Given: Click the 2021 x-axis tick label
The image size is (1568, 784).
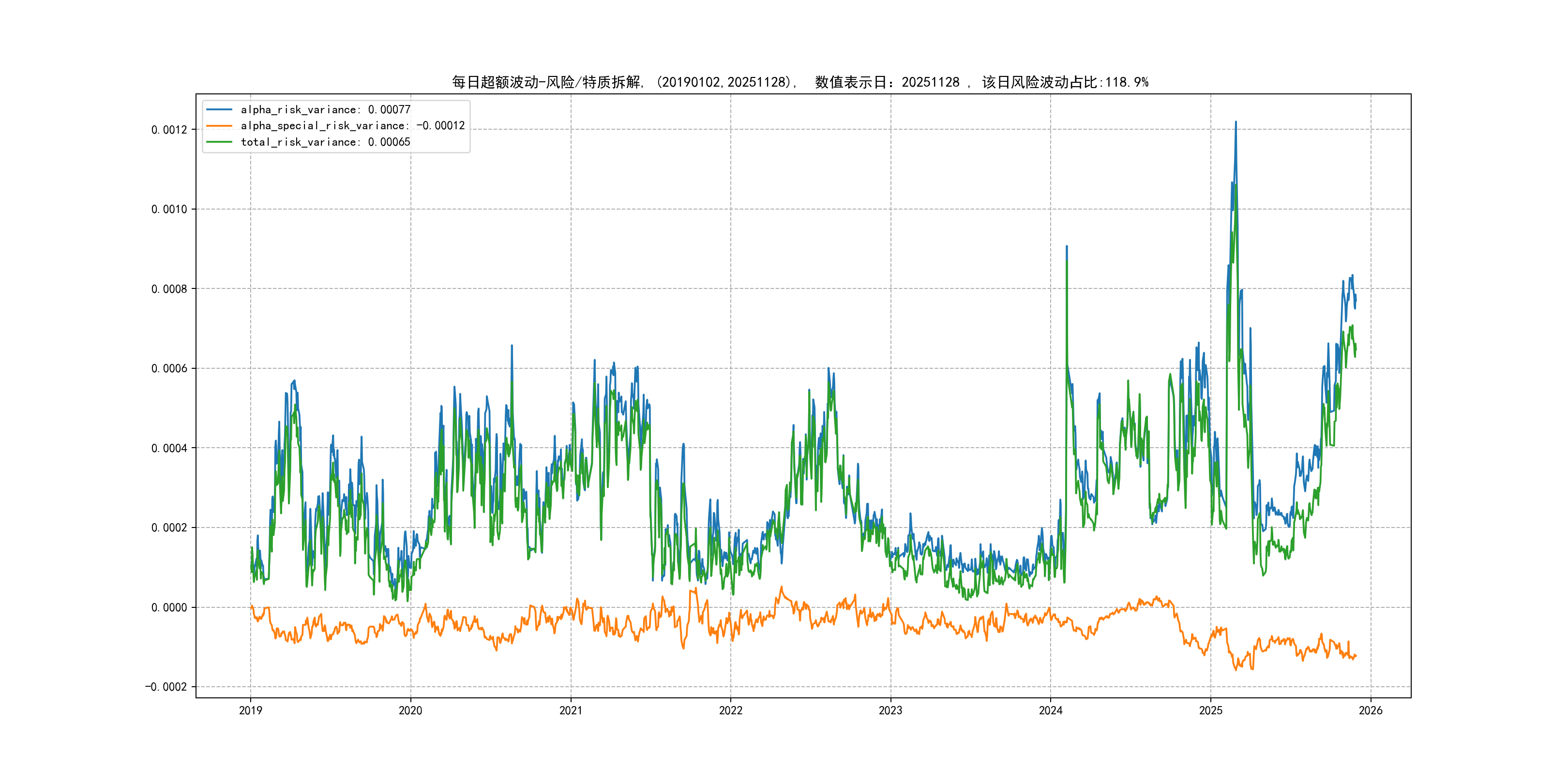Looking at the screenshot, I should pyautogui.click(x=571, y=710).
